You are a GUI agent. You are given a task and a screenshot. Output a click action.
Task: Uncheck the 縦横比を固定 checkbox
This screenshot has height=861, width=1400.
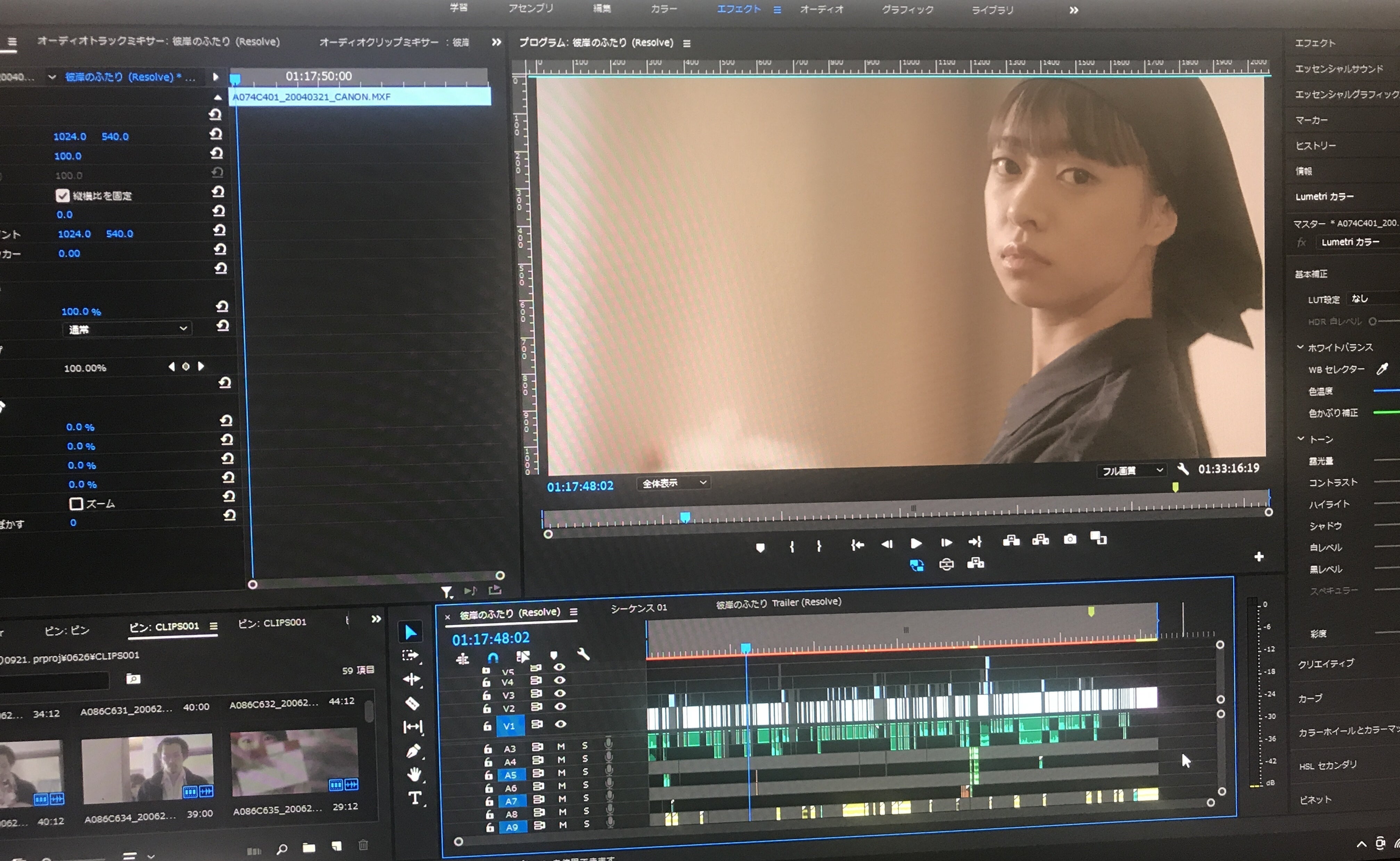[x=62, y=196]
